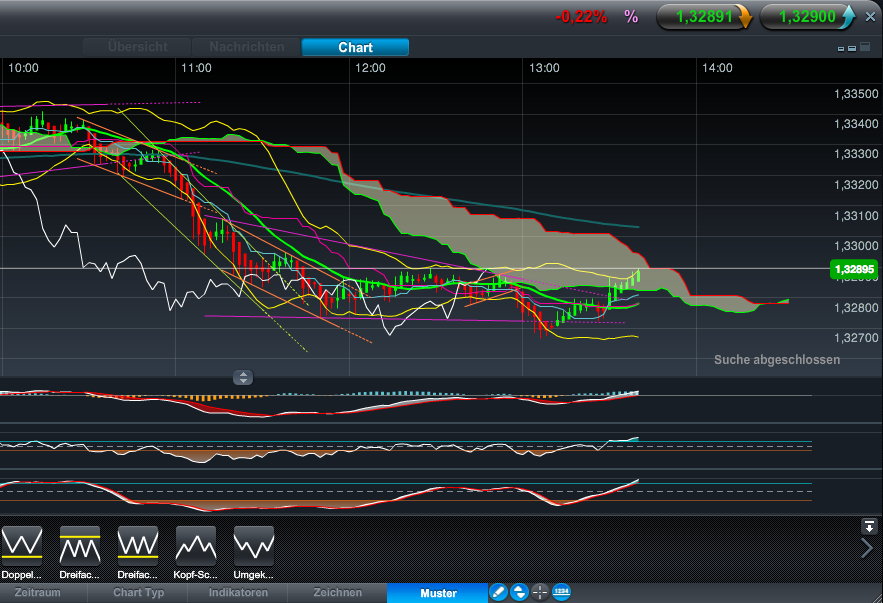This screenshot has width=883, height=603.
Task: Click the pink percent symbol
Action: tap(631, 16)
